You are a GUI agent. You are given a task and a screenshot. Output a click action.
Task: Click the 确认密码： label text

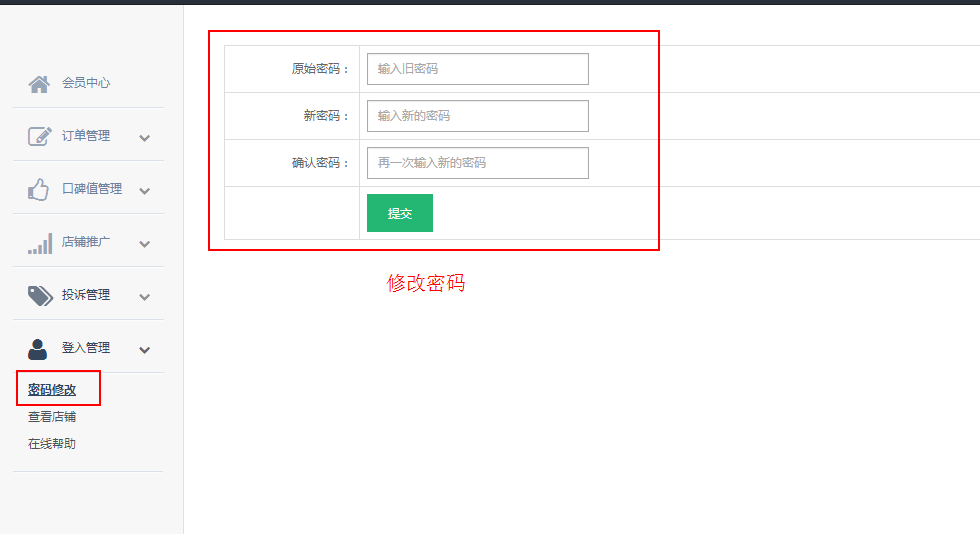pyautogui.click(x=320, y=163)
